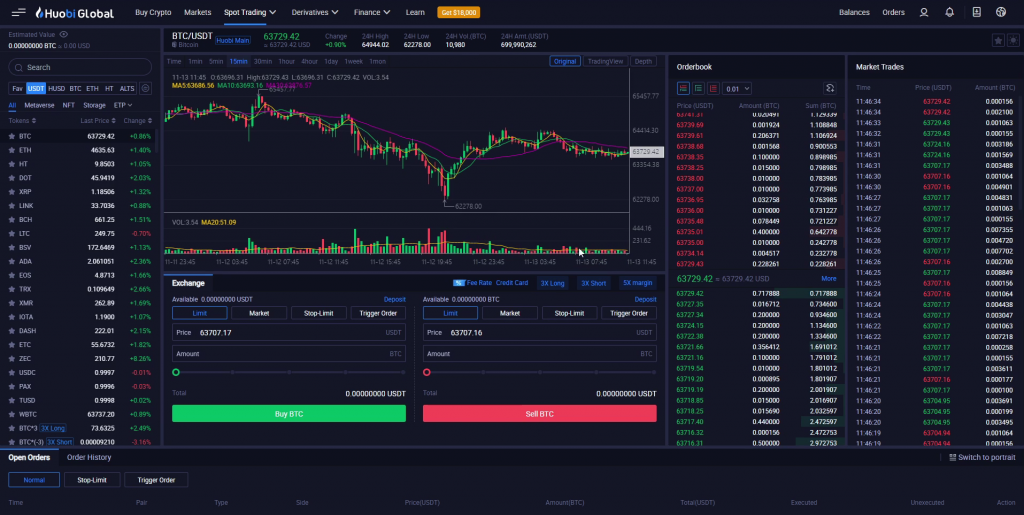This screenshot has width=1024, height=515.
Task: Favorite the DOT token row star
Action: (x=11, y=178)
